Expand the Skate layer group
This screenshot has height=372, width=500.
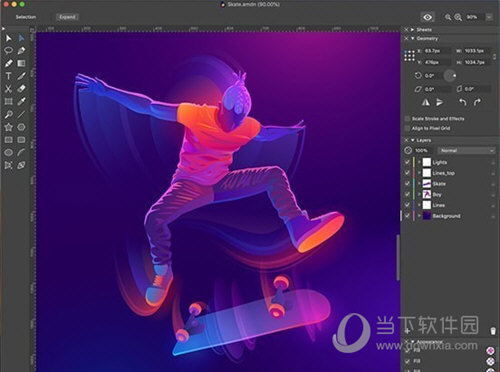419,183
